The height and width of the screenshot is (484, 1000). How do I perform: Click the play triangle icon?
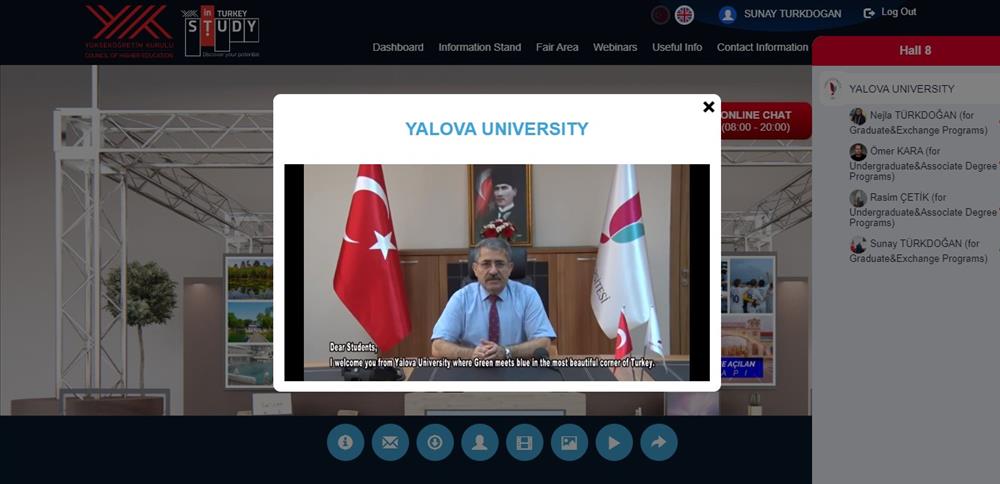click(x=614, y=443)
